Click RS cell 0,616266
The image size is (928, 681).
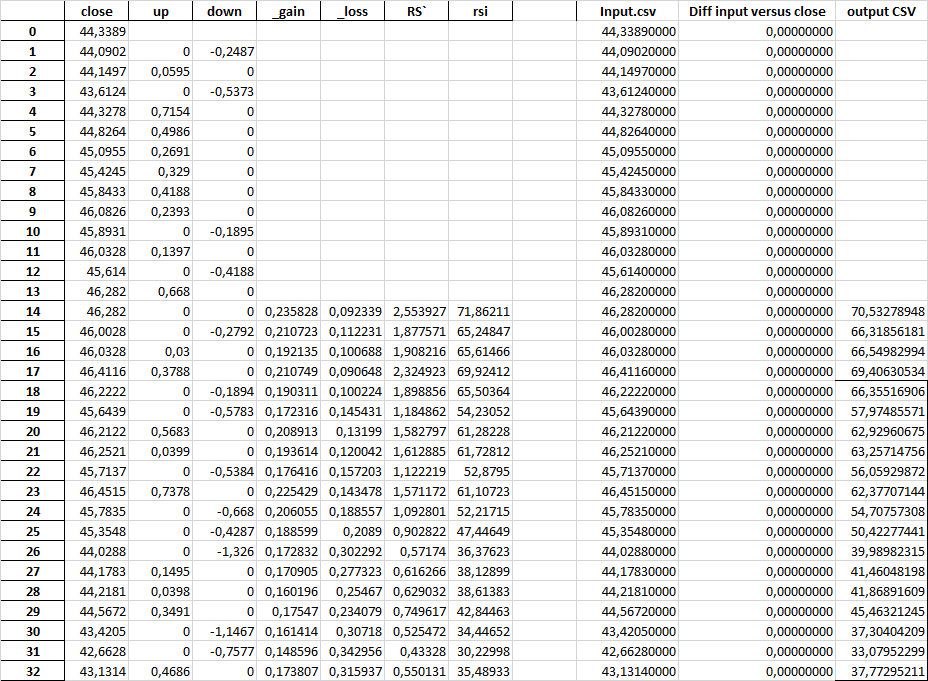[416, 572]
